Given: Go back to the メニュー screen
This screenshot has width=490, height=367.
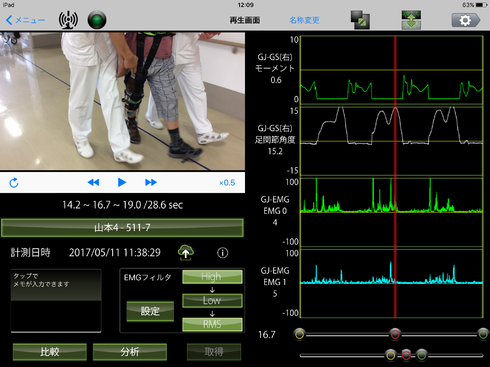Looking at the screenshot, I should [25, 20].
